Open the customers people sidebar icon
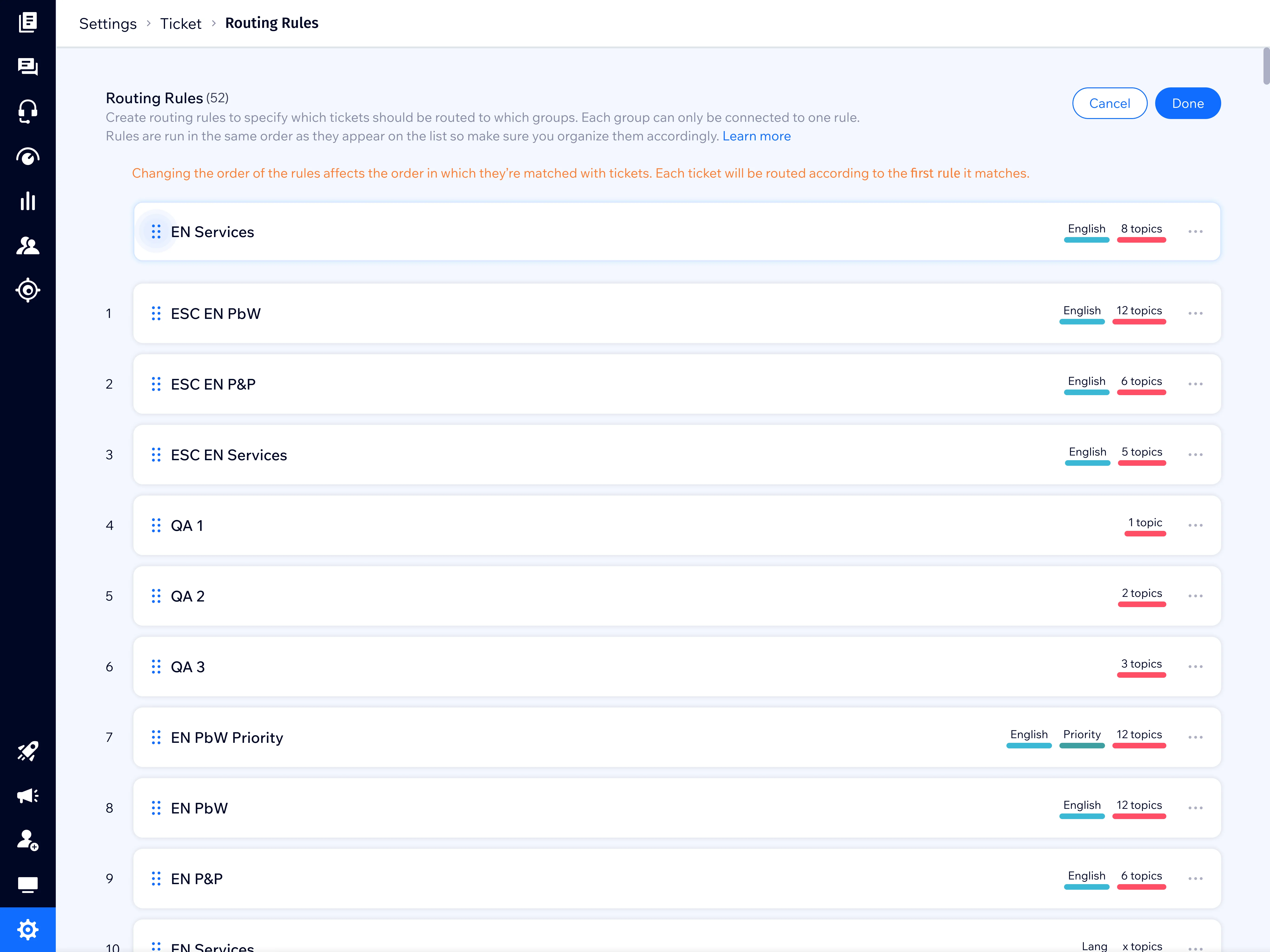This screenshot has height=952, width=1270. (28, 246)
